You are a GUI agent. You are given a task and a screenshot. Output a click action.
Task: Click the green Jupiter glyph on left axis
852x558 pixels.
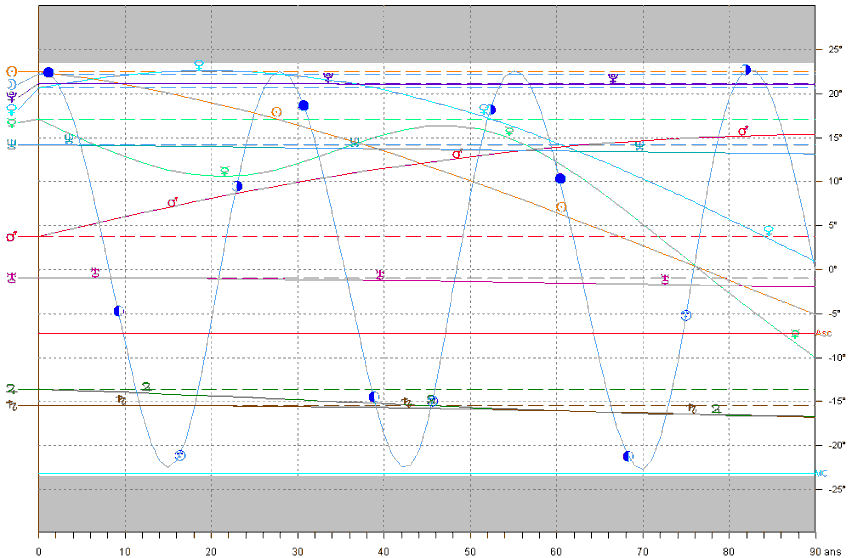point(11,389)
